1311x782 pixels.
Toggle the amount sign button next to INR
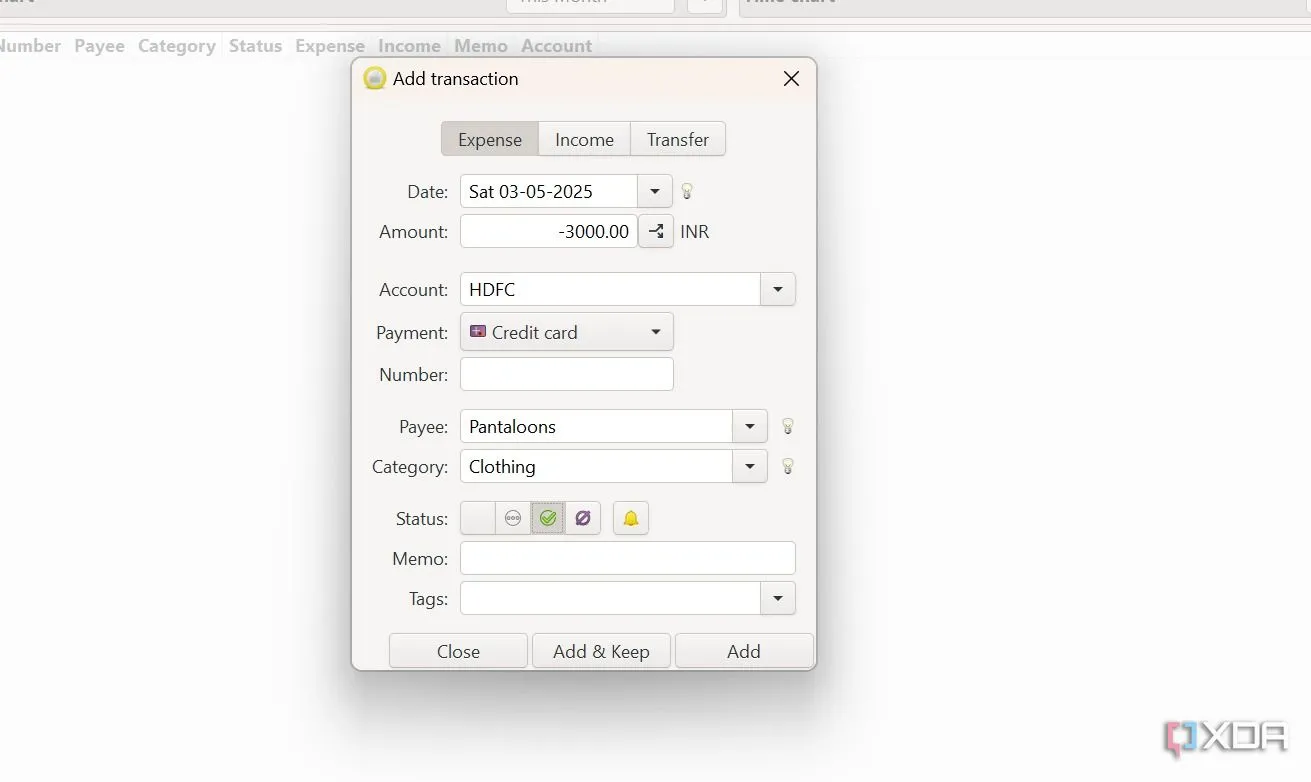[656, 232]
